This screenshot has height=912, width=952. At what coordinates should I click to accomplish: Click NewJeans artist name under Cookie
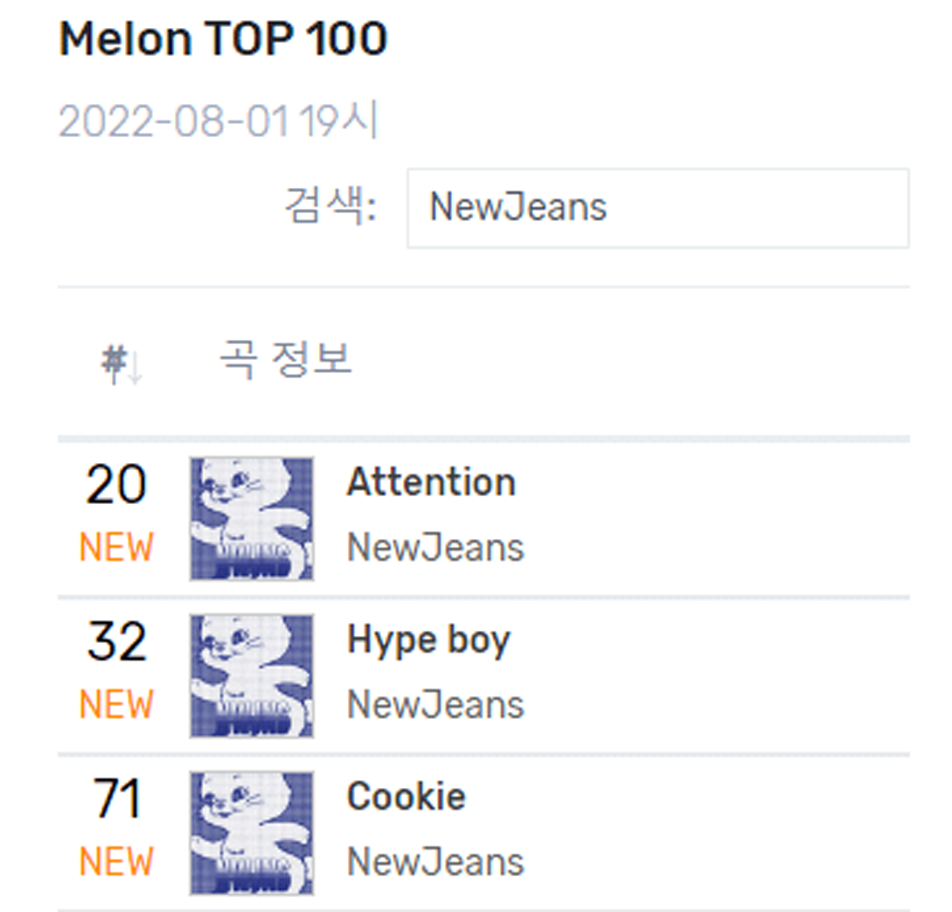click(435, 862)
